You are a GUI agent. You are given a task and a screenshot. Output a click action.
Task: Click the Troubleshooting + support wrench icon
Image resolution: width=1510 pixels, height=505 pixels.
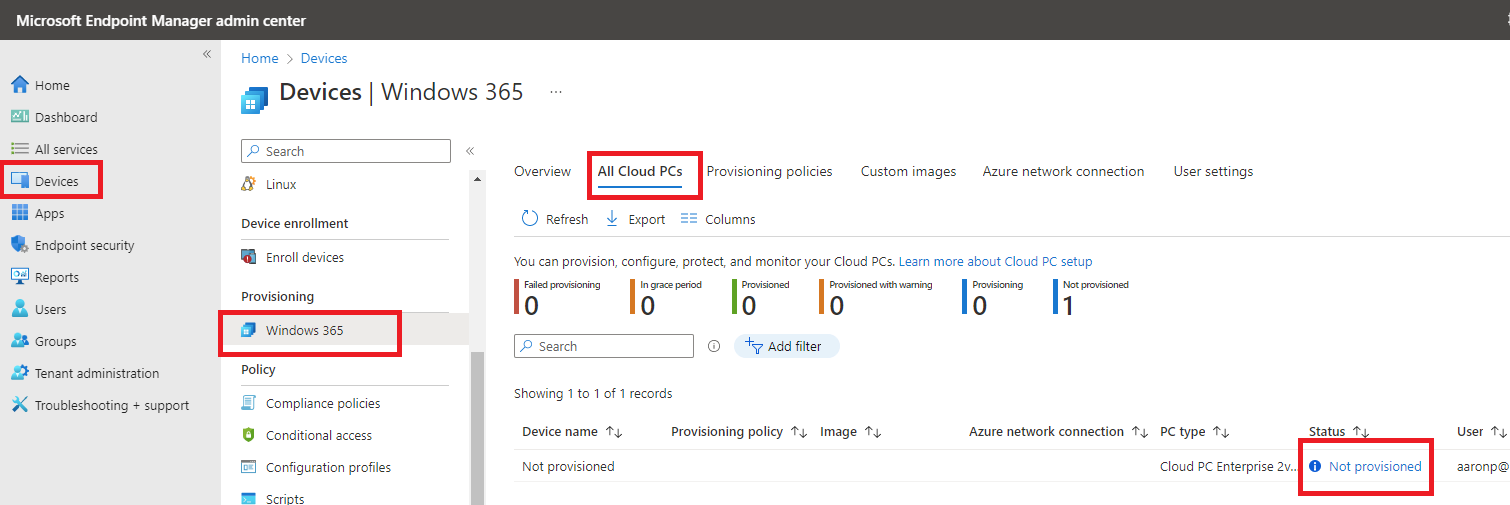[x=19, y=405]
